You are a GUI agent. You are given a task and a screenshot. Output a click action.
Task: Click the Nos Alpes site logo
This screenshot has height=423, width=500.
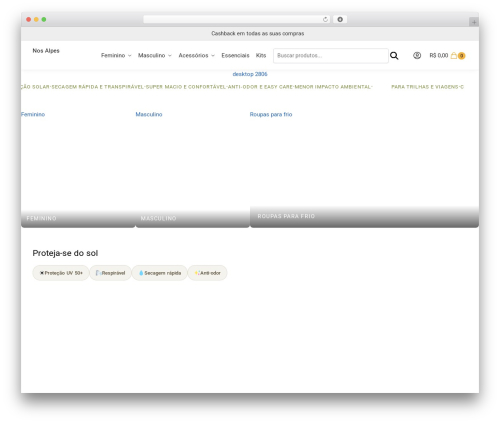point(46,51)
